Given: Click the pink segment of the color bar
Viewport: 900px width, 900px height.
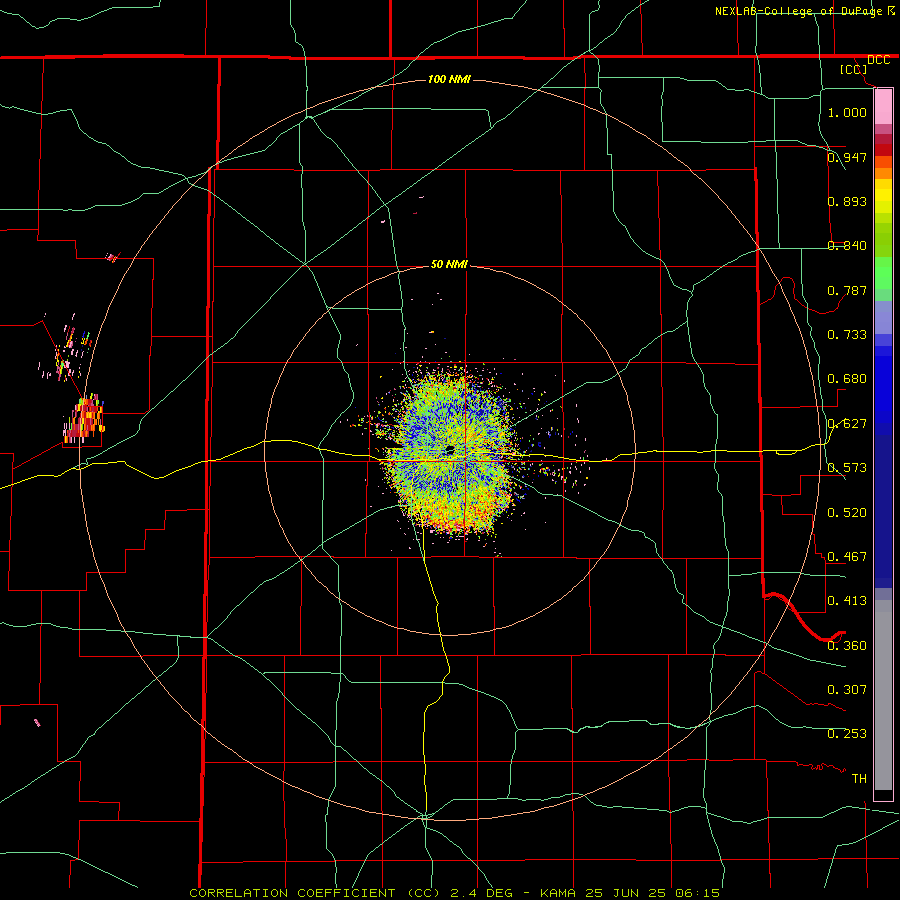Looking at the screenshot, I should pyautogui.click(x=883, y=107).
